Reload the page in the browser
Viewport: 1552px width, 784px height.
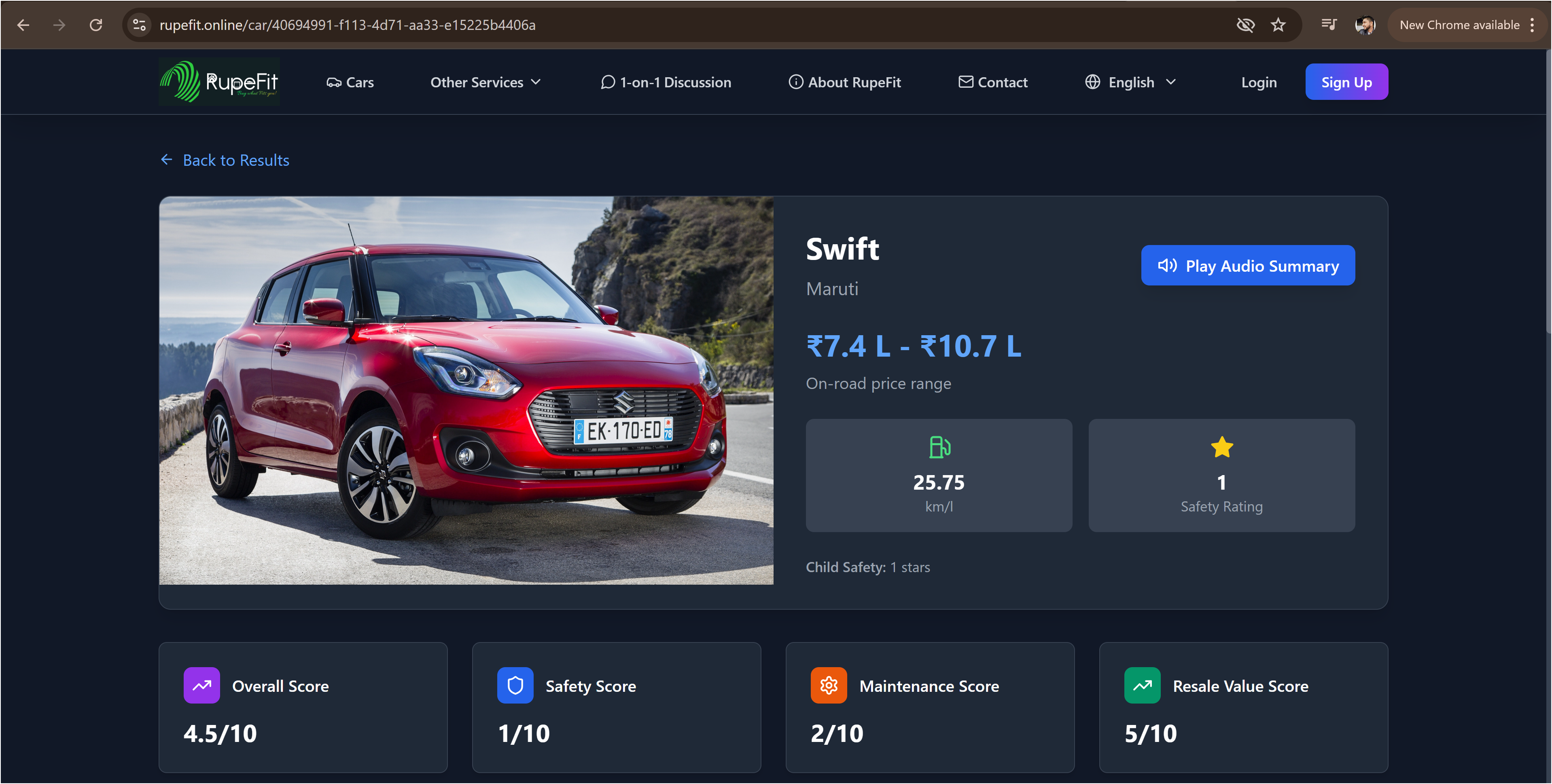coord(96,25)
